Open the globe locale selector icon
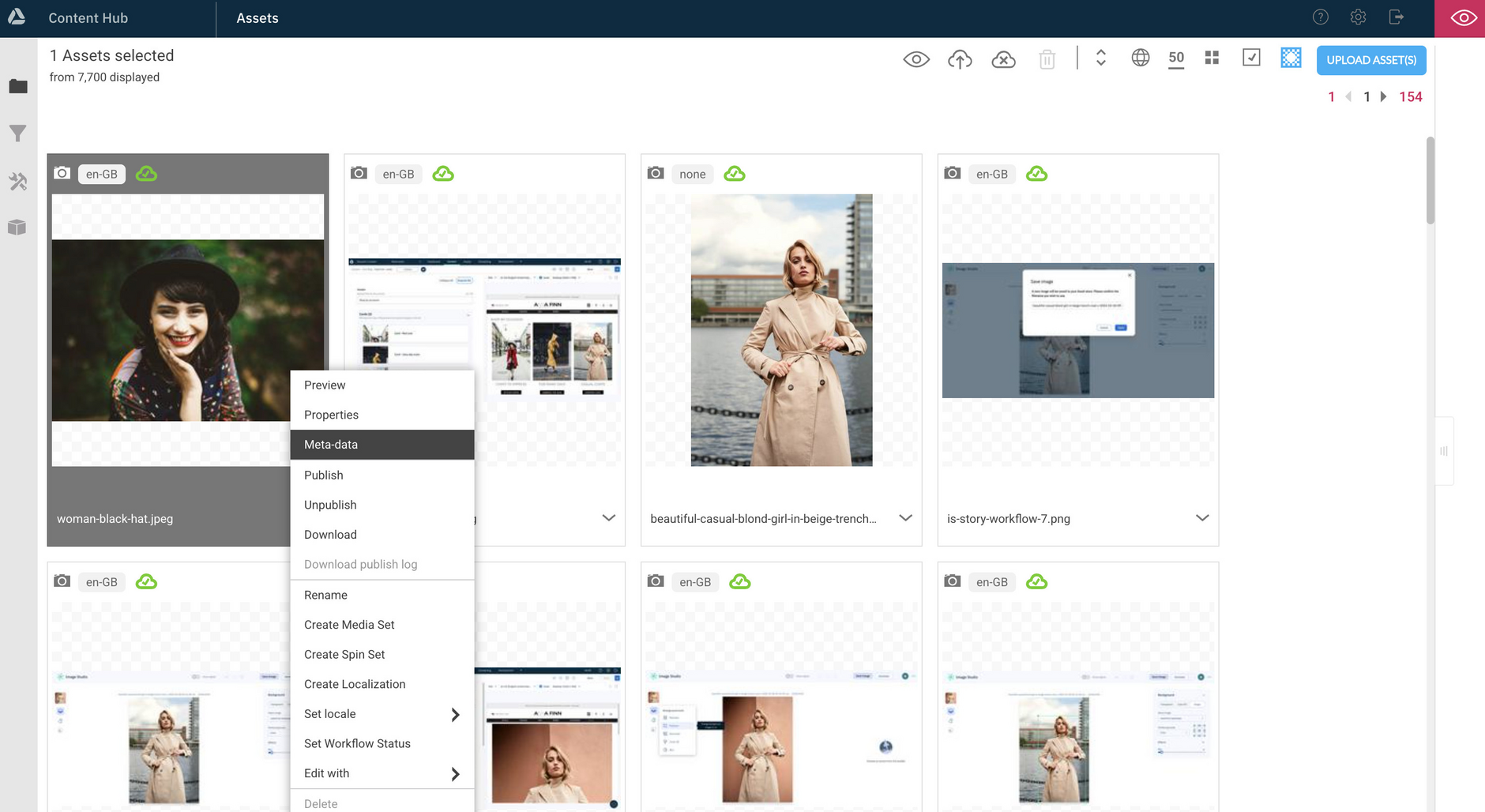1485x812 pixels. click(1140, 58)
